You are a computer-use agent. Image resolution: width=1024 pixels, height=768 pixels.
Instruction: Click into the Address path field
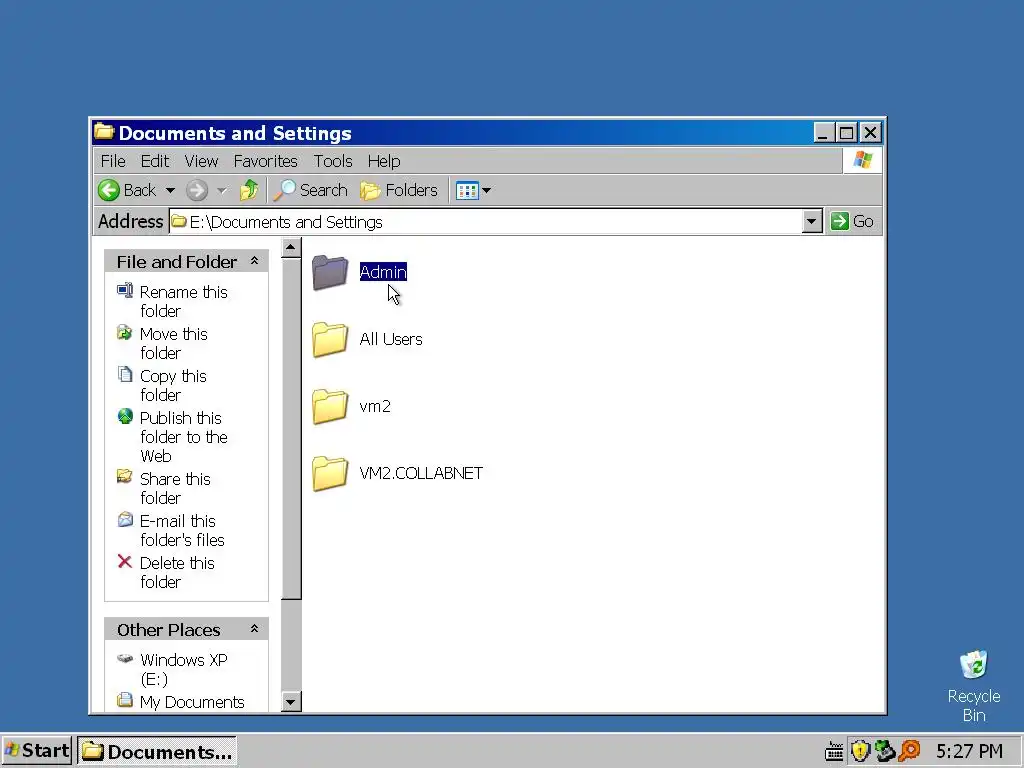tap(485, 221)
